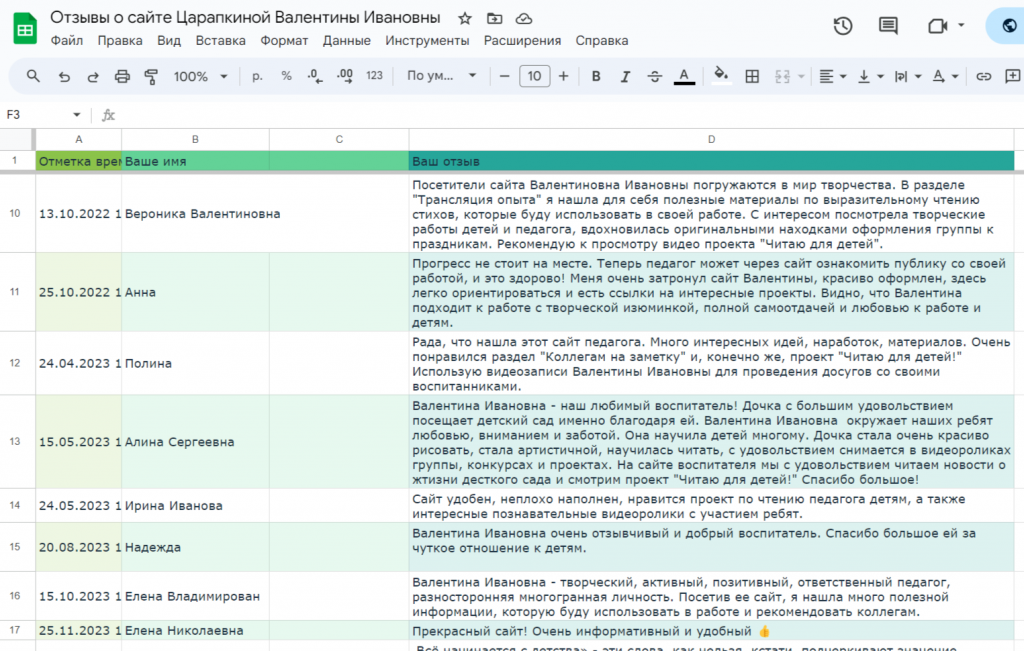Expand the font family dropdown
1024x651 pixels.
pos(441,76)
